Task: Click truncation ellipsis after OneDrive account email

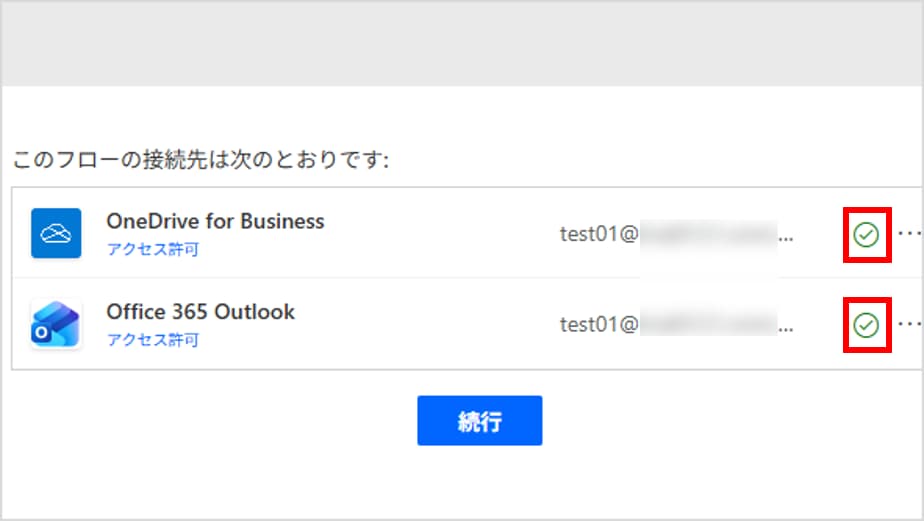Action: (786, 238)
